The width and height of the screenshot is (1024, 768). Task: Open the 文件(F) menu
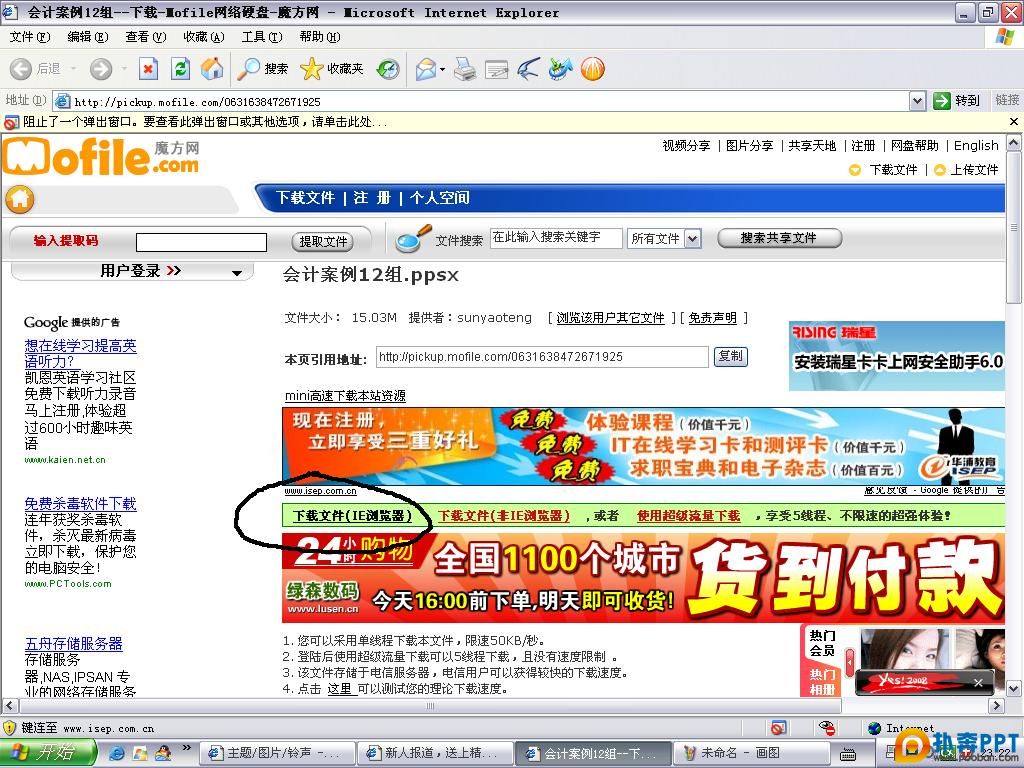pos(30,37)
